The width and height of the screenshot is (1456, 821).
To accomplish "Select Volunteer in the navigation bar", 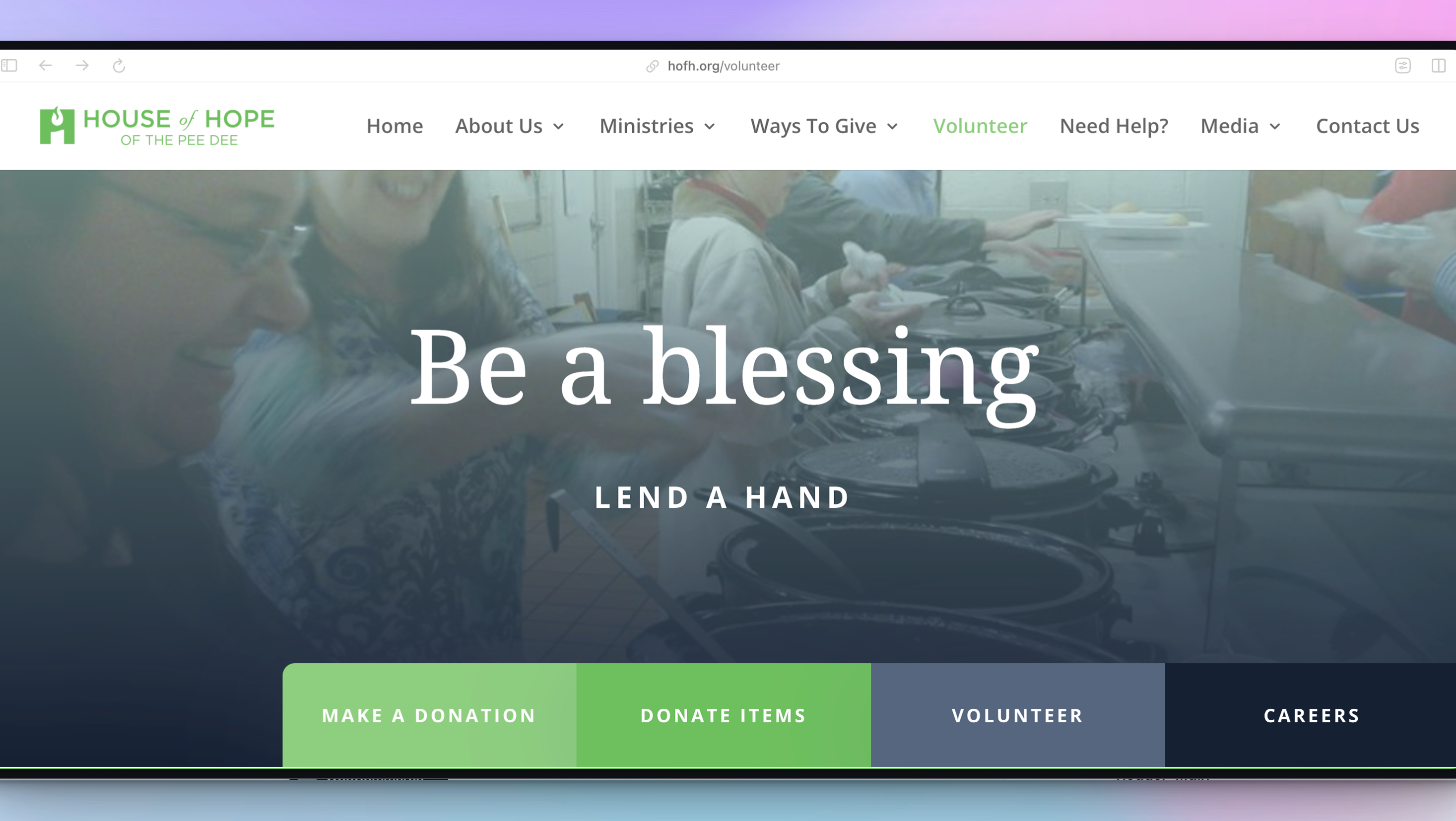I will click(x=980, y=126).
